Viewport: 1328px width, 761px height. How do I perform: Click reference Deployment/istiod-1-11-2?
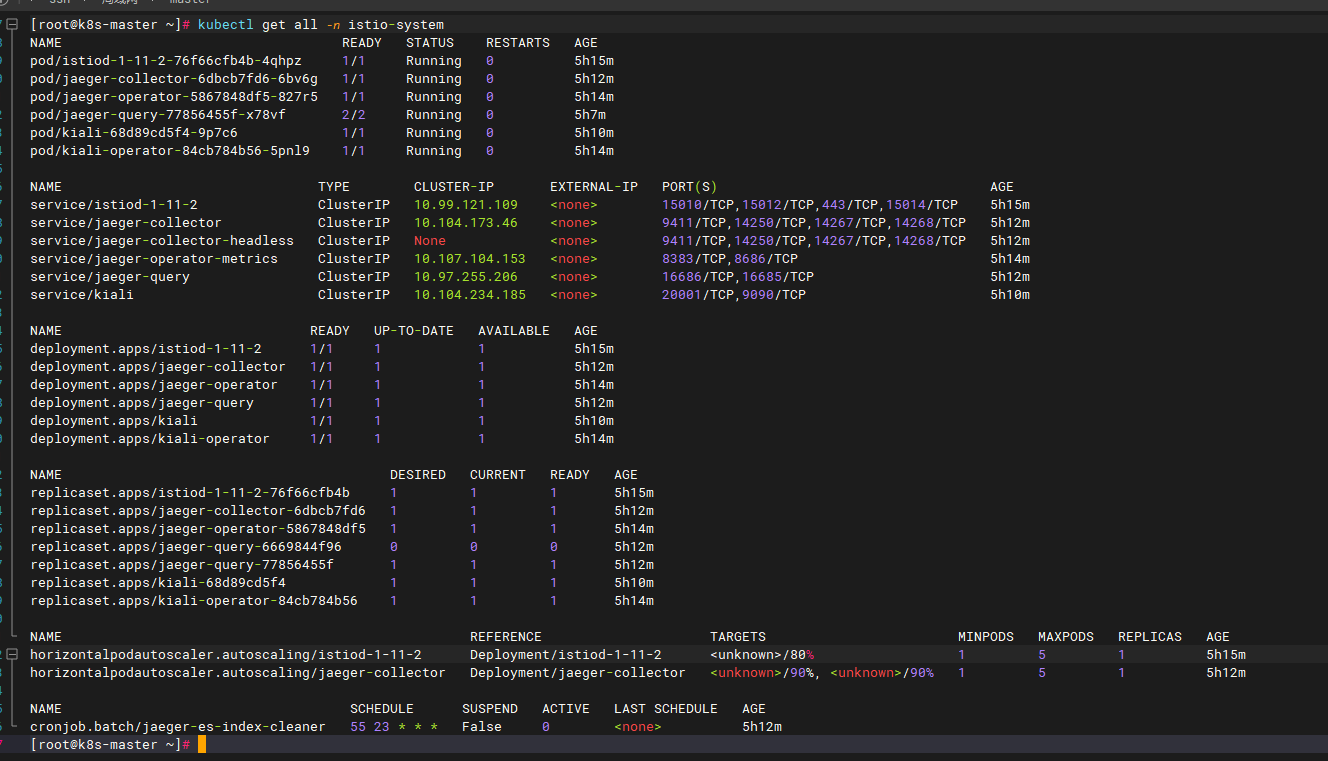click(566, 654)
